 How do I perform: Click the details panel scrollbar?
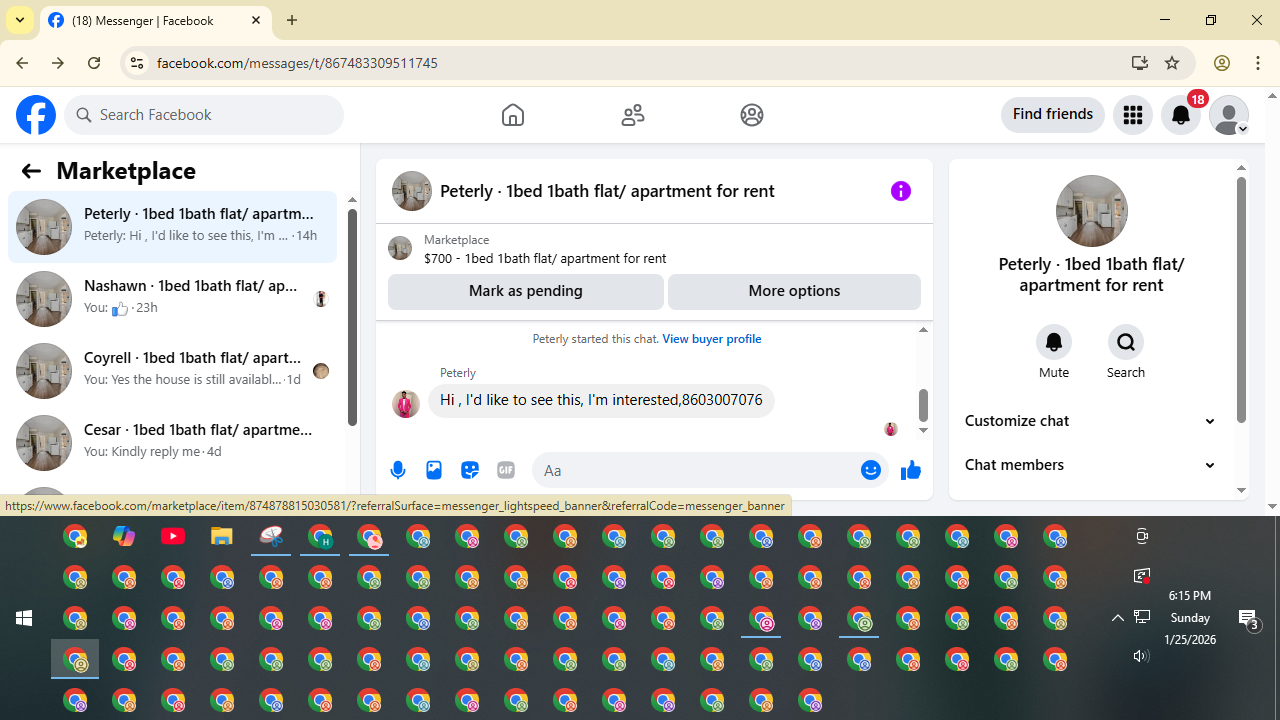point(1241,300)
